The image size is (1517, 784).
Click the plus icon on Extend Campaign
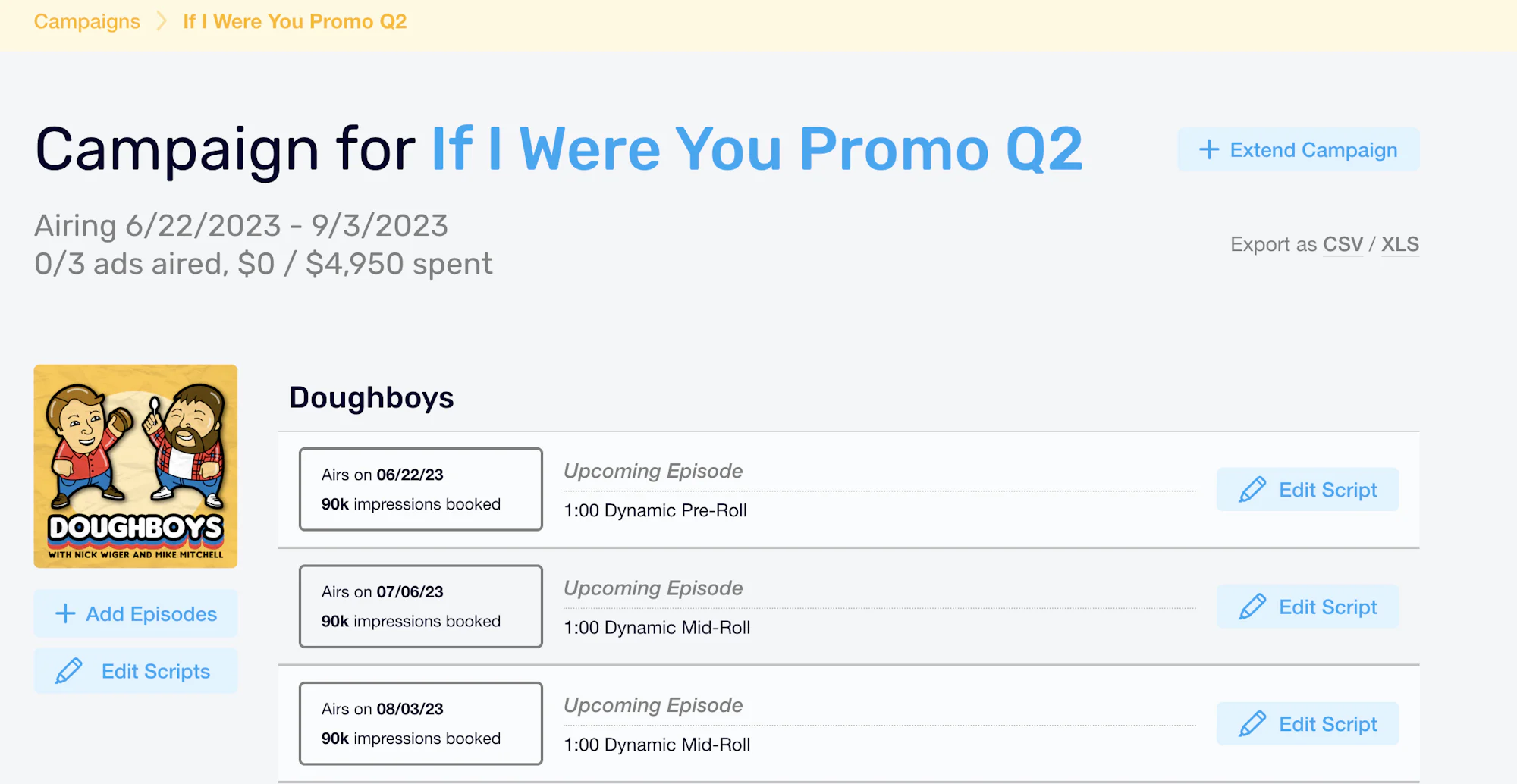tap(1209, 149)
